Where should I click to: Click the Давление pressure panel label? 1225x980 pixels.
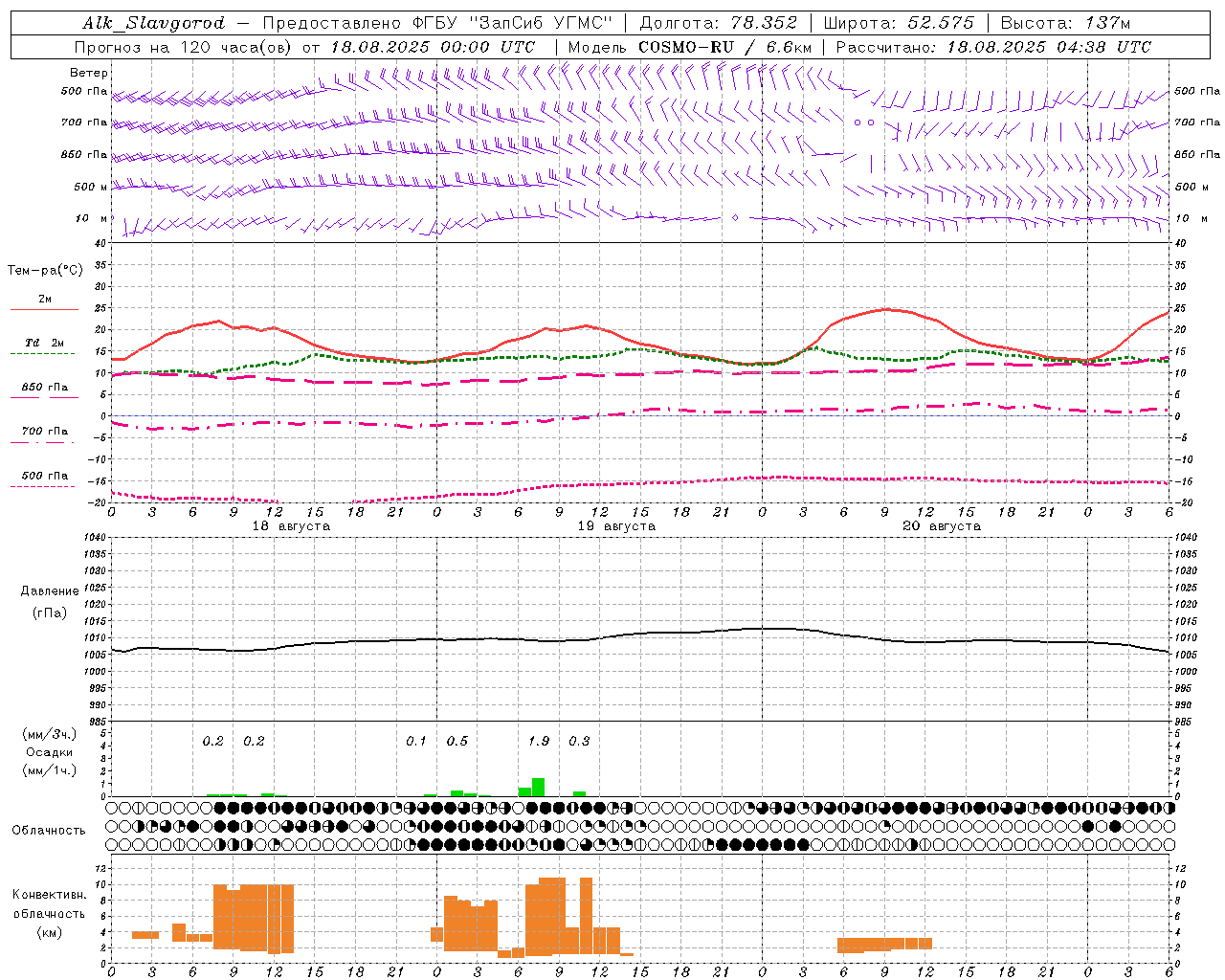pyautogui.click(x=49, y=591)
